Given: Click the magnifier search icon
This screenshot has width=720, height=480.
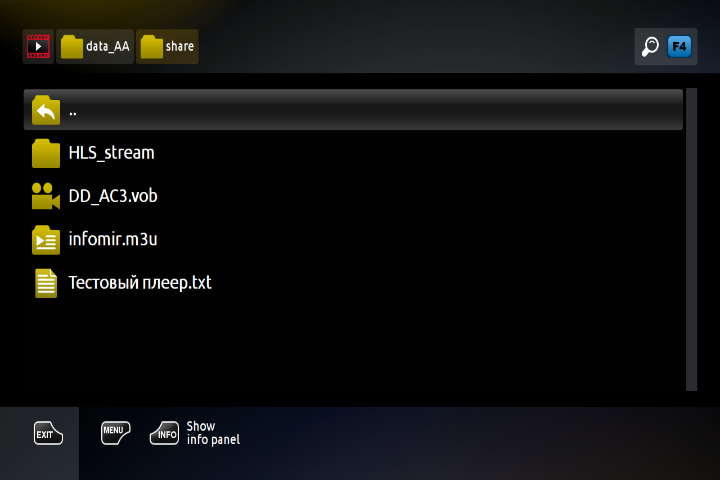Looking at the screenshot, I should (650, 46).
